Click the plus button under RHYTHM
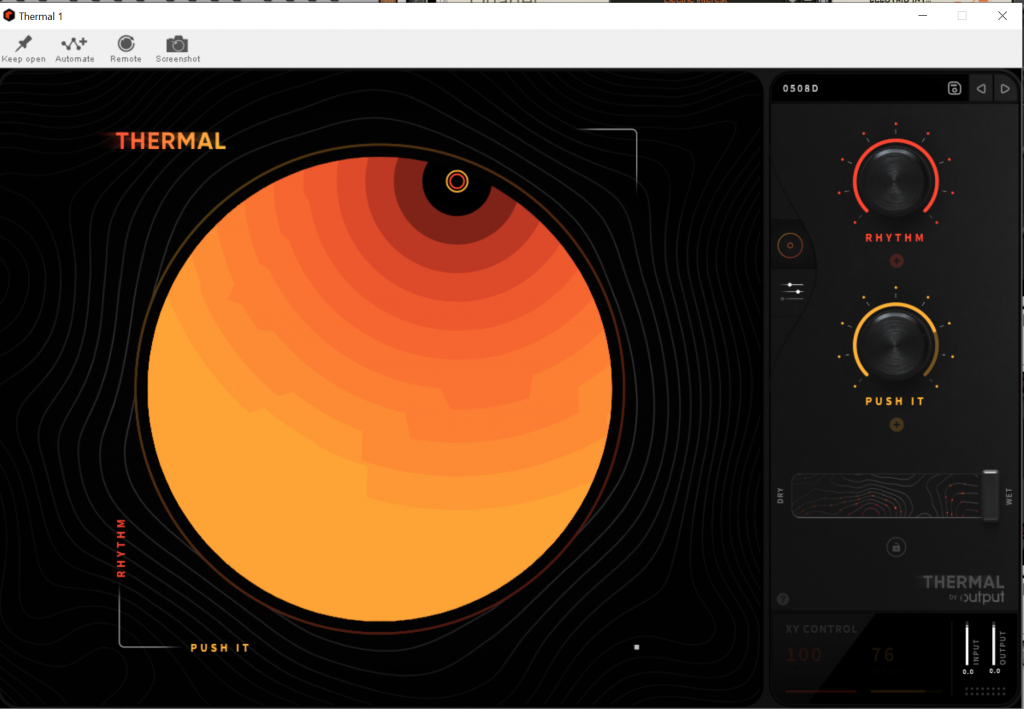The image size is (1024, 709). pyautogui.click(x=896, y=262)
